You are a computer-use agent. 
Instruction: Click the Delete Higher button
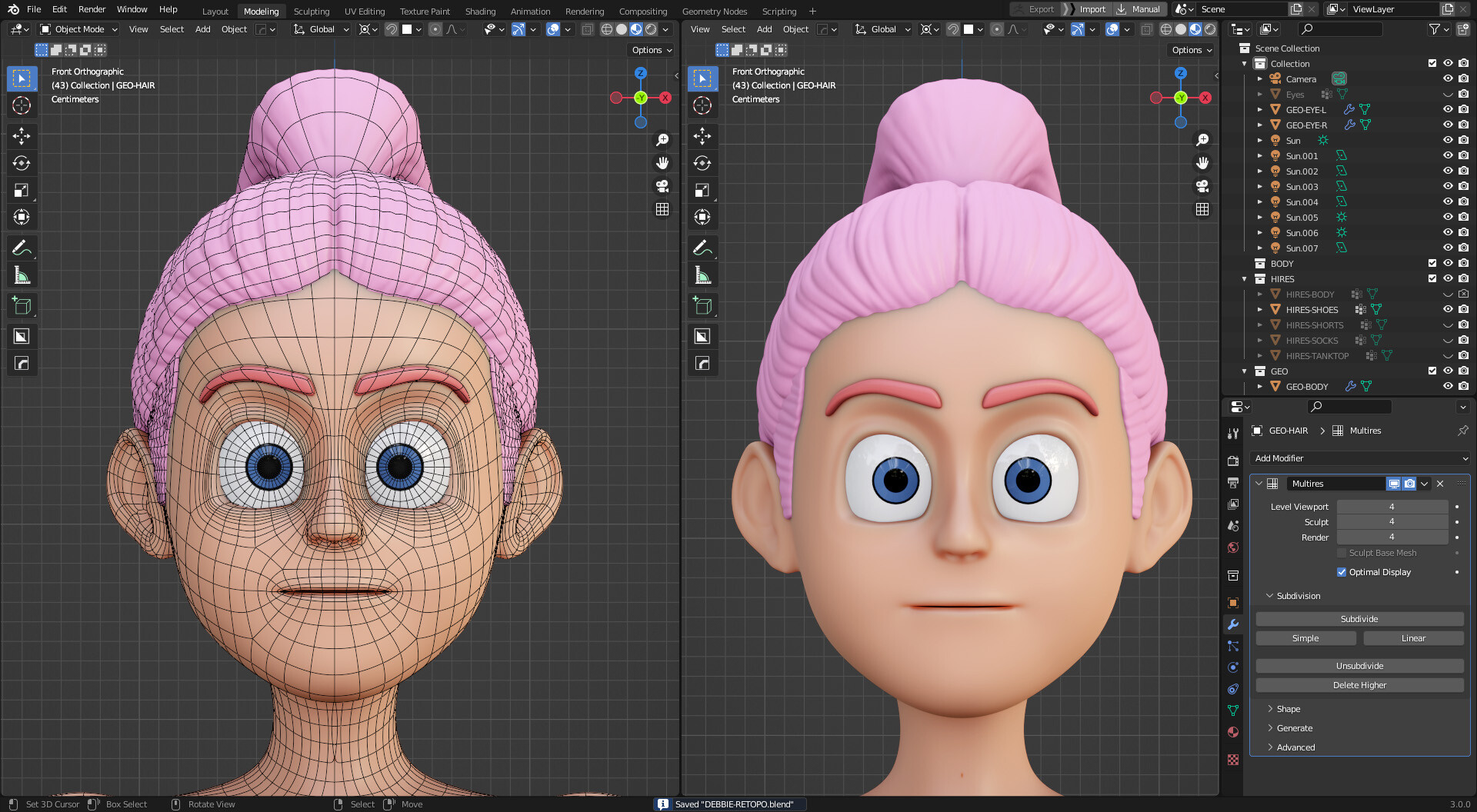tap(1359, 684)
